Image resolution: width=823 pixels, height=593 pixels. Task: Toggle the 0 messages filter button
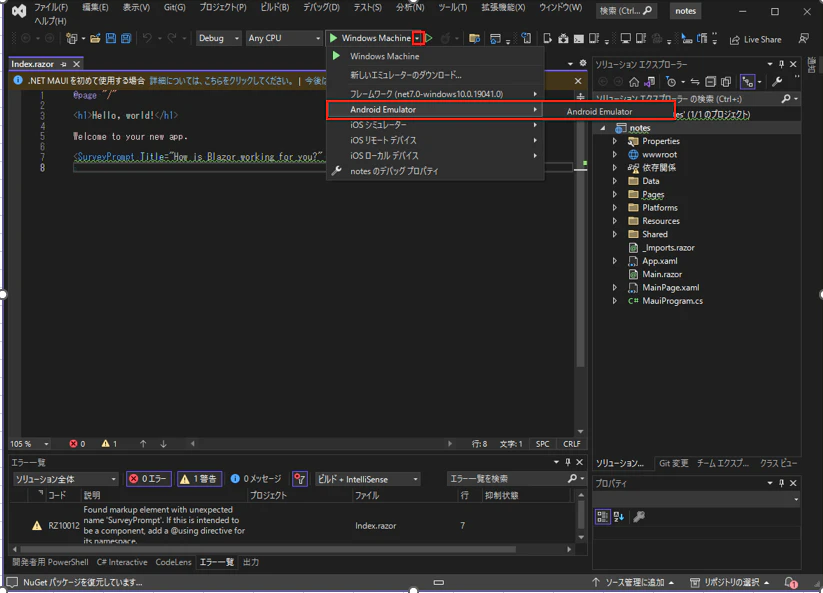click(x=256, y=479)
